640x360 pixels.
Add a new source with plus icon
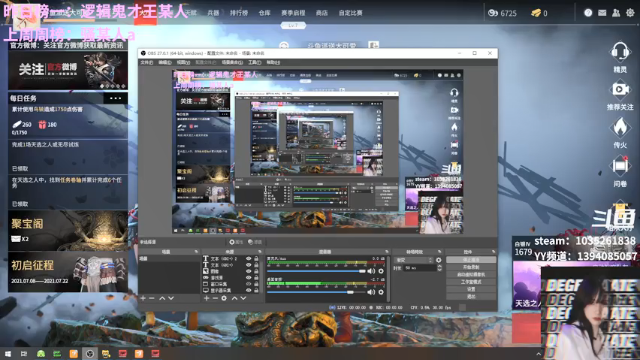pyautogui.click(x=206, y=298)
